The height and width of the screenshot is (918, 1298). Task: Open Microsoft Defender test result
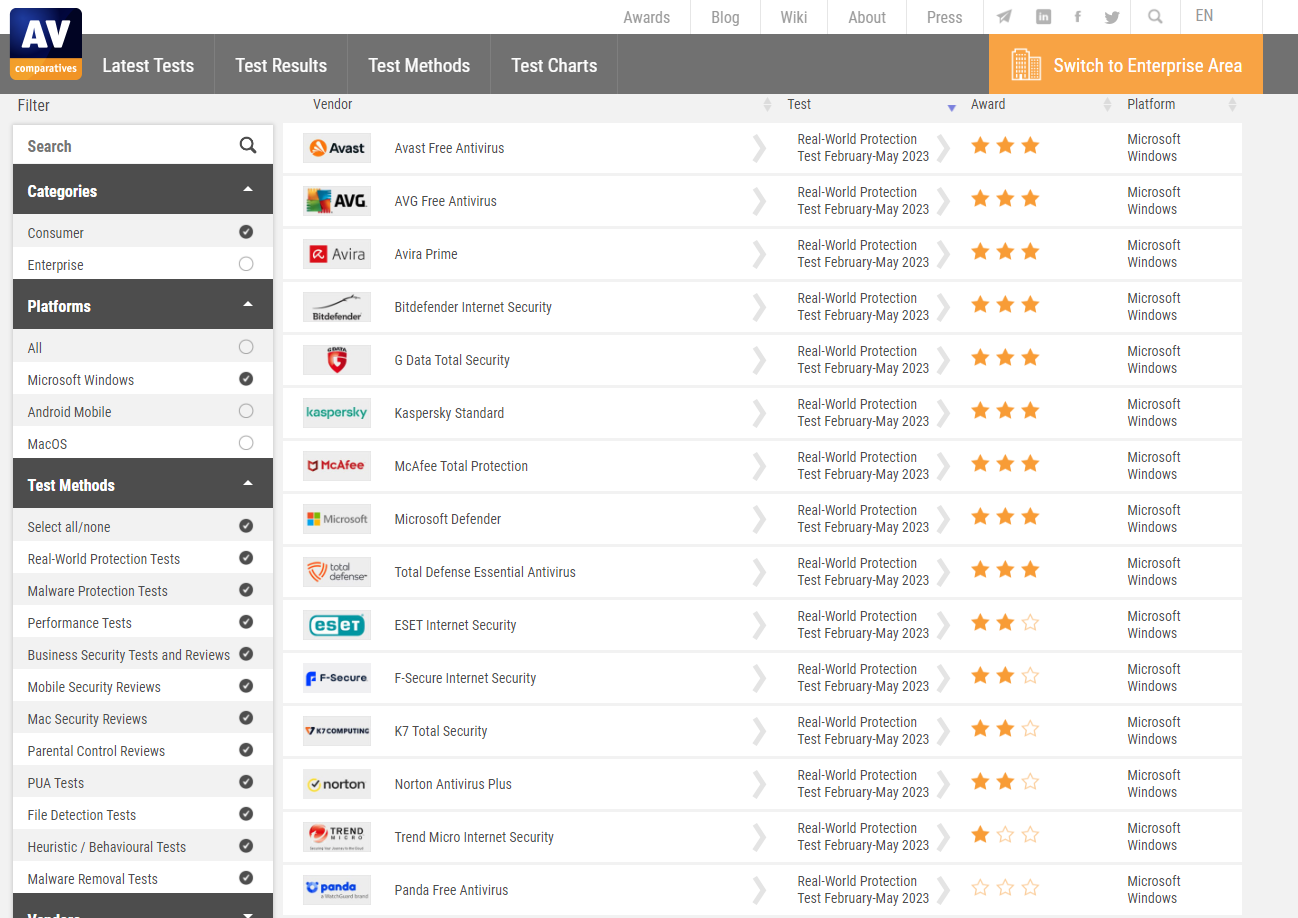[x=448, y=519]
